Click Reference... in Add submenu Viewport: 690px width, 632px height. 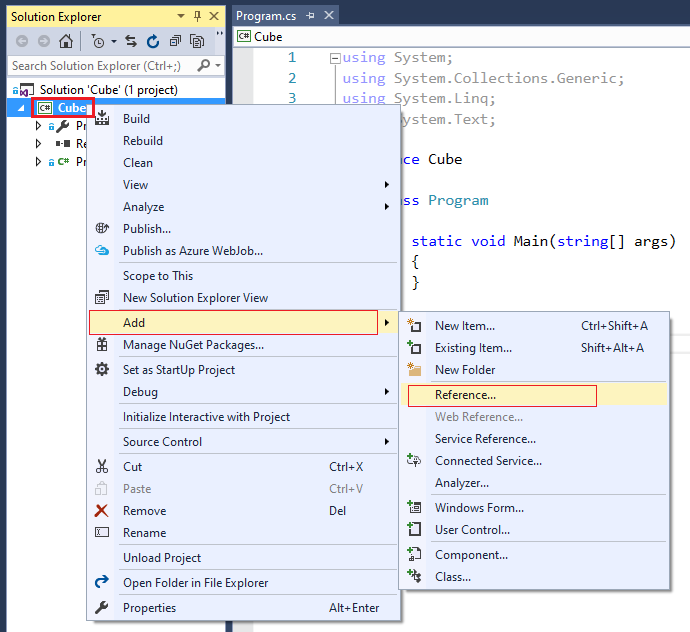click(534, 395)
